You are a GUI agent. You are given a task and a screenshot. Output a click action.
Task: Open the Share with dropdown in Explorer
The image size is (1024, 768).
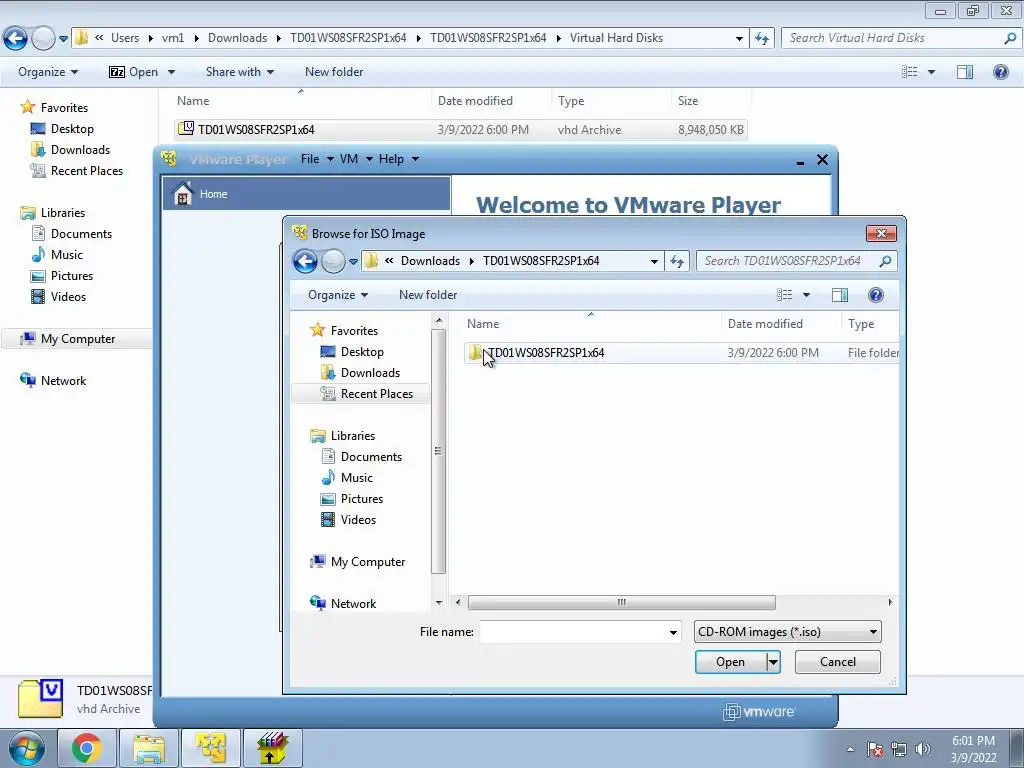point(240,72)
